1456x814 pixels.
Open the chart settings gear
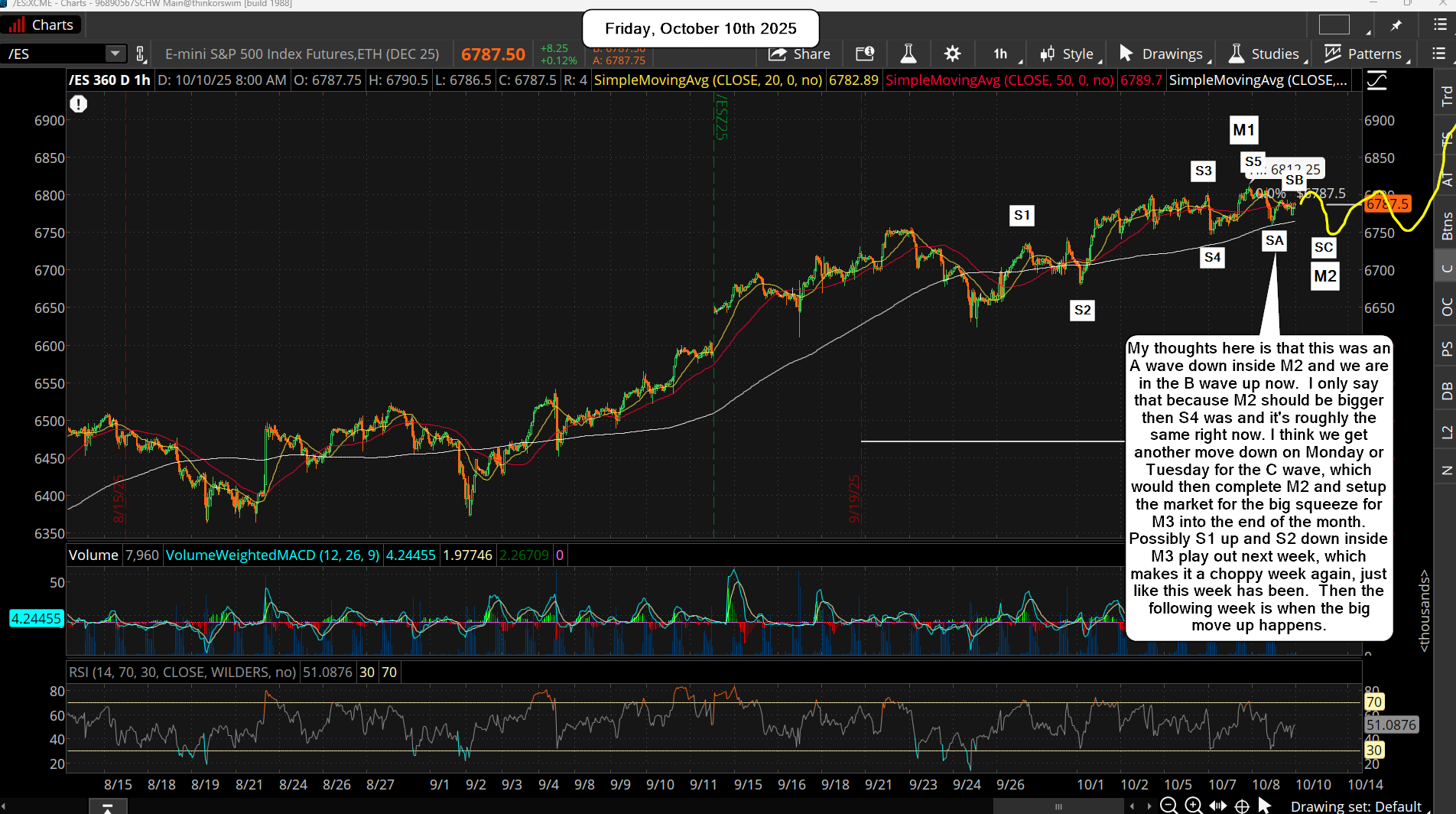tap(952, 54)
